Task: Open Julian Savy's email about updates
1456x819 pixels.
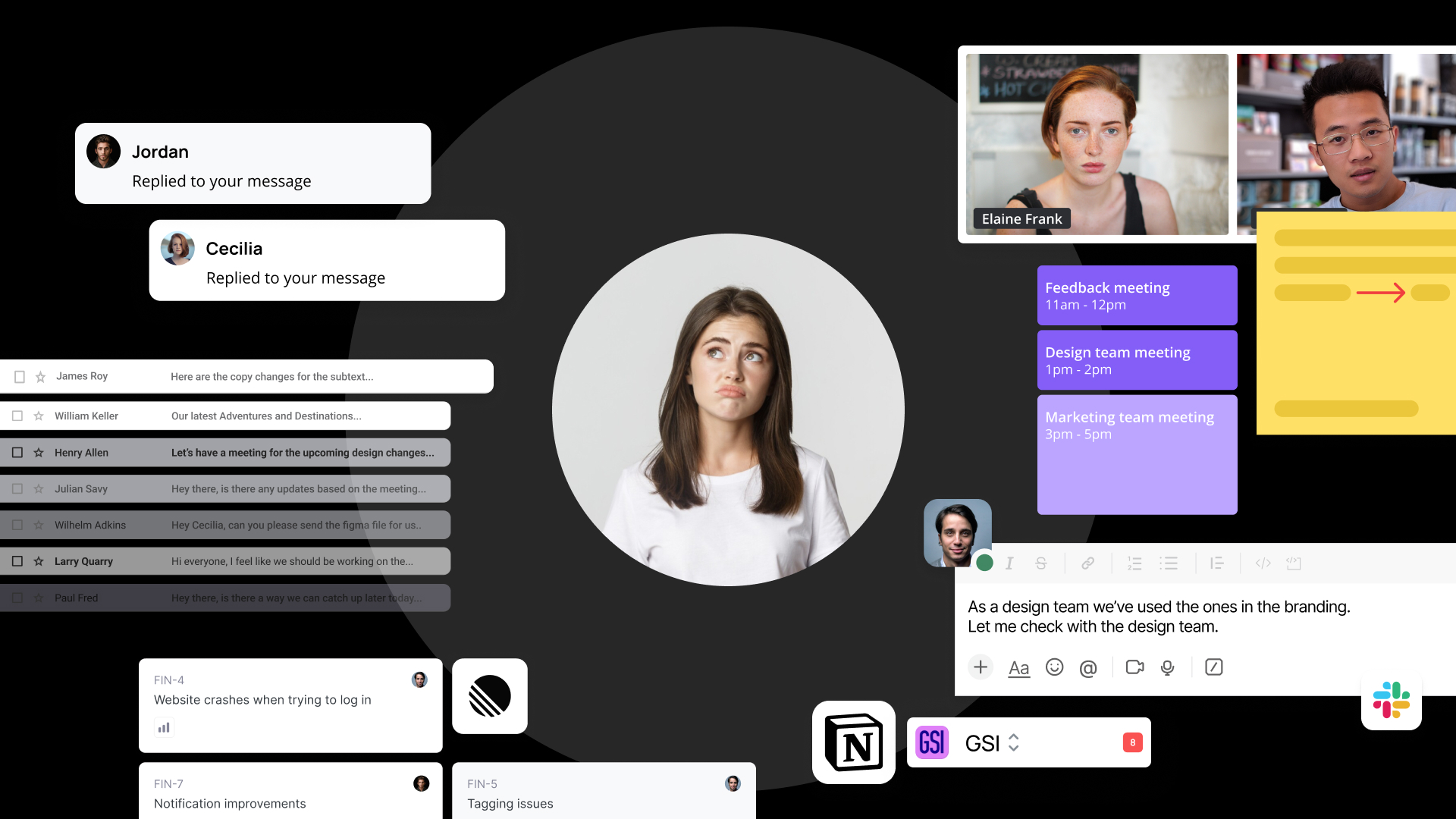Action: click(x=225, y=489)
